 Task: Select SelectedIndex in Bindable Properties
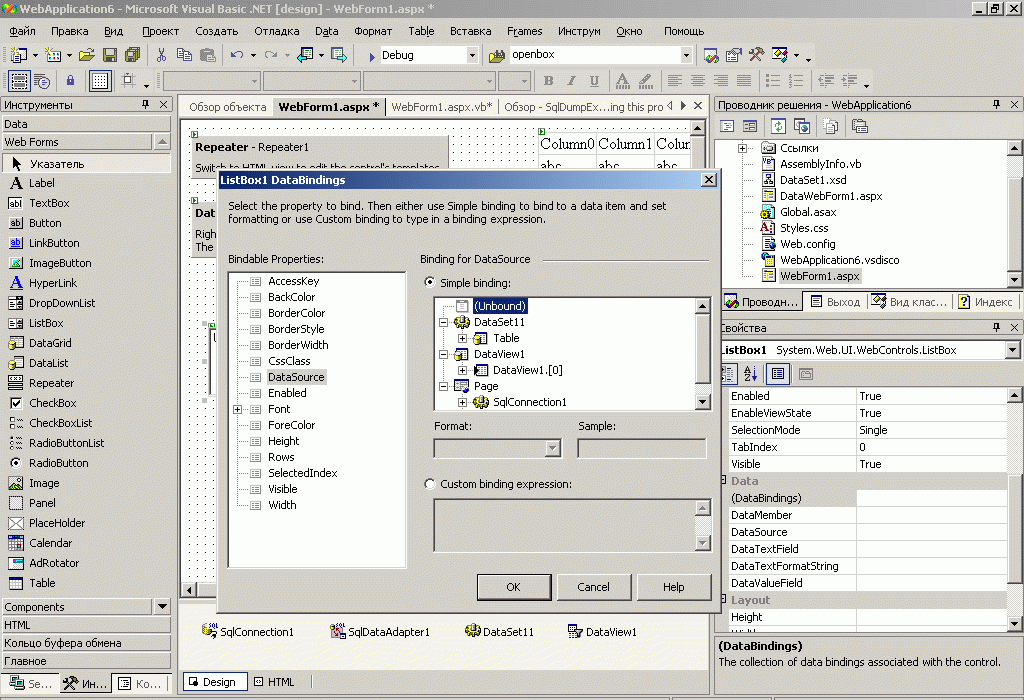point(302,473)
